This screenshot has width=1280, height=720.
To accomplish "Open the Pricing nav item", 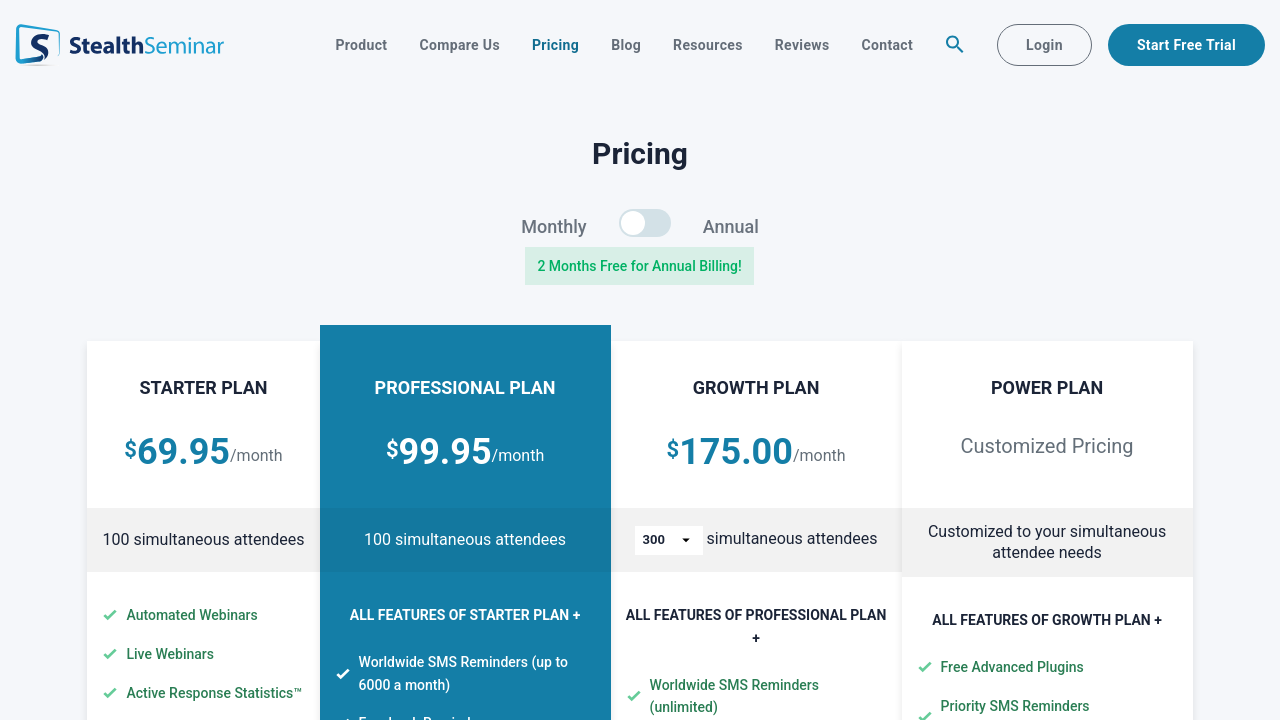I will point(555,45).
